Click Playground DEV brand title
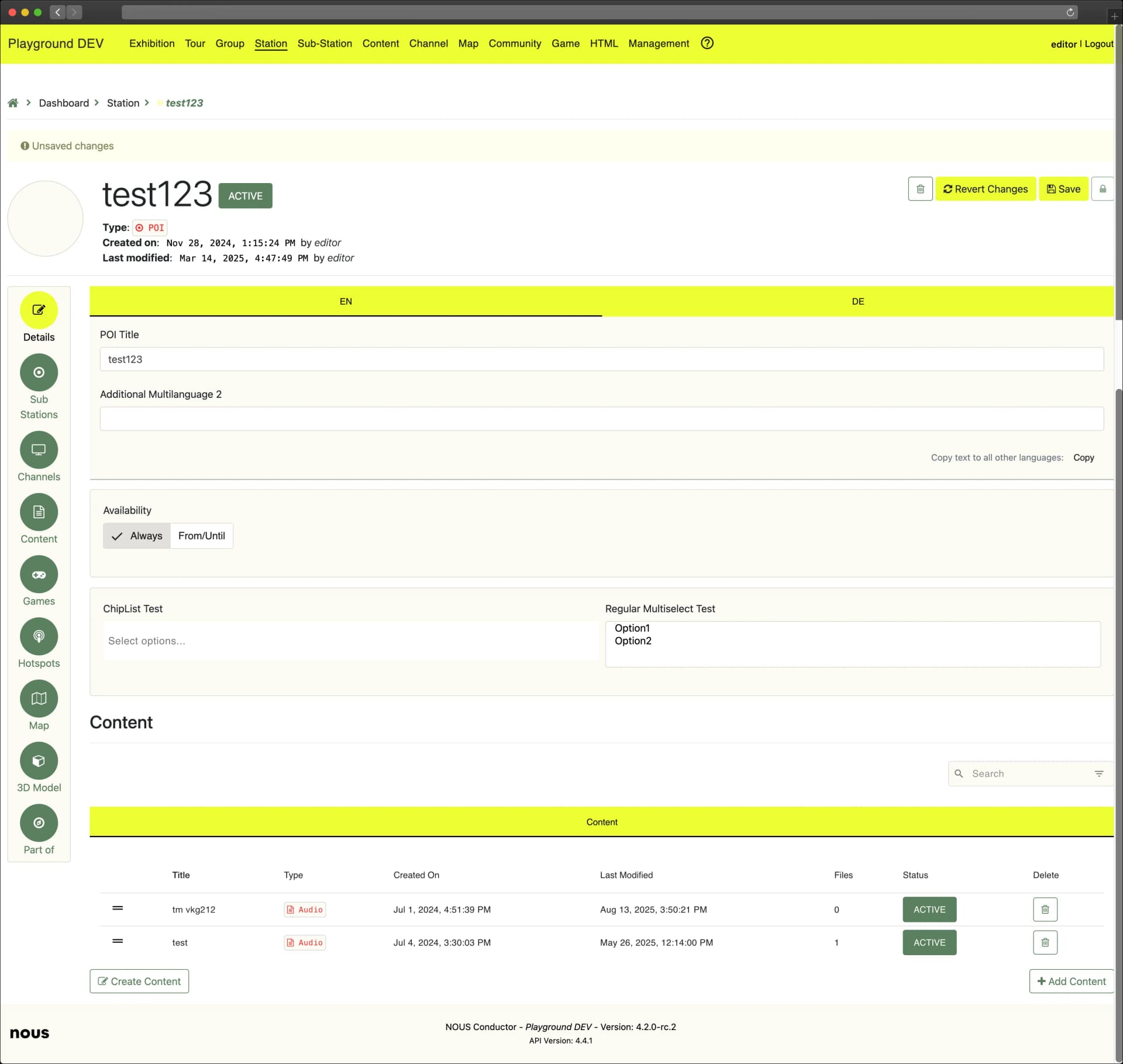The height and width of the screenshot is (1064, 1123). click(x=56, y=43)
